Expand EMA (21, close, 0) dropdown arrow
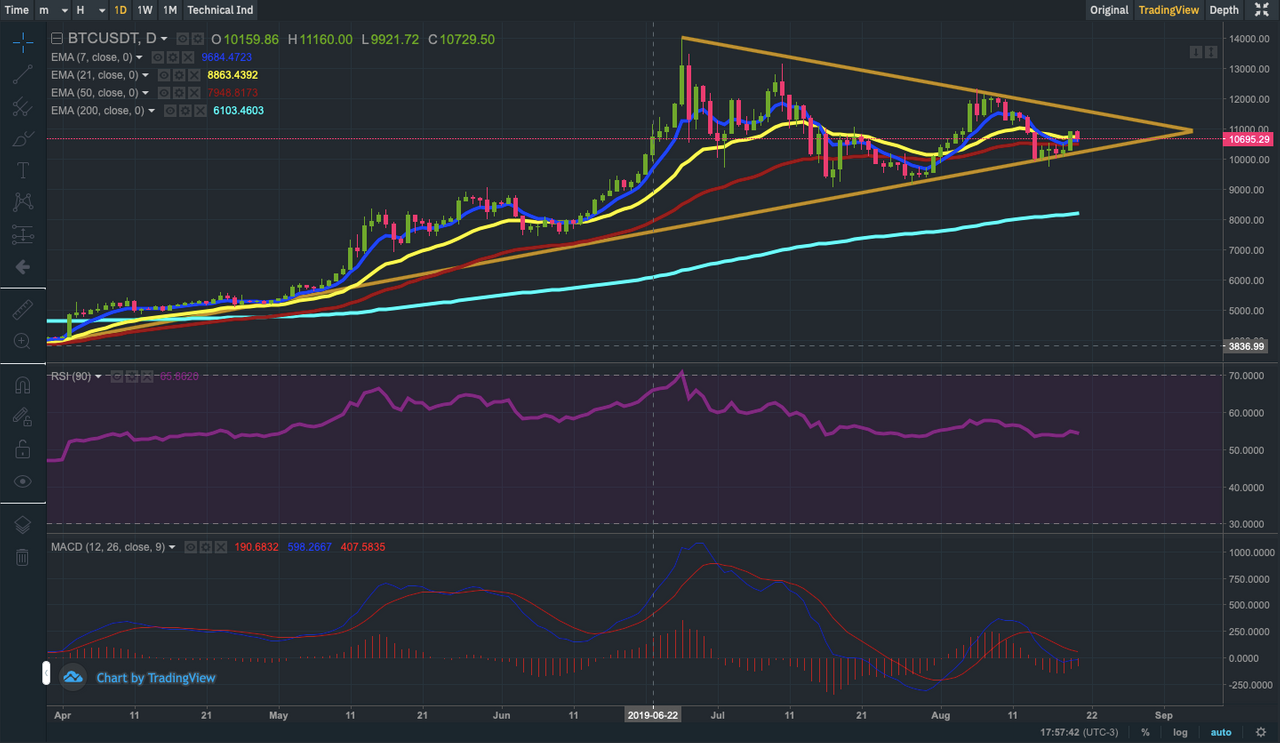1280x743 pixels. point(145,75)
